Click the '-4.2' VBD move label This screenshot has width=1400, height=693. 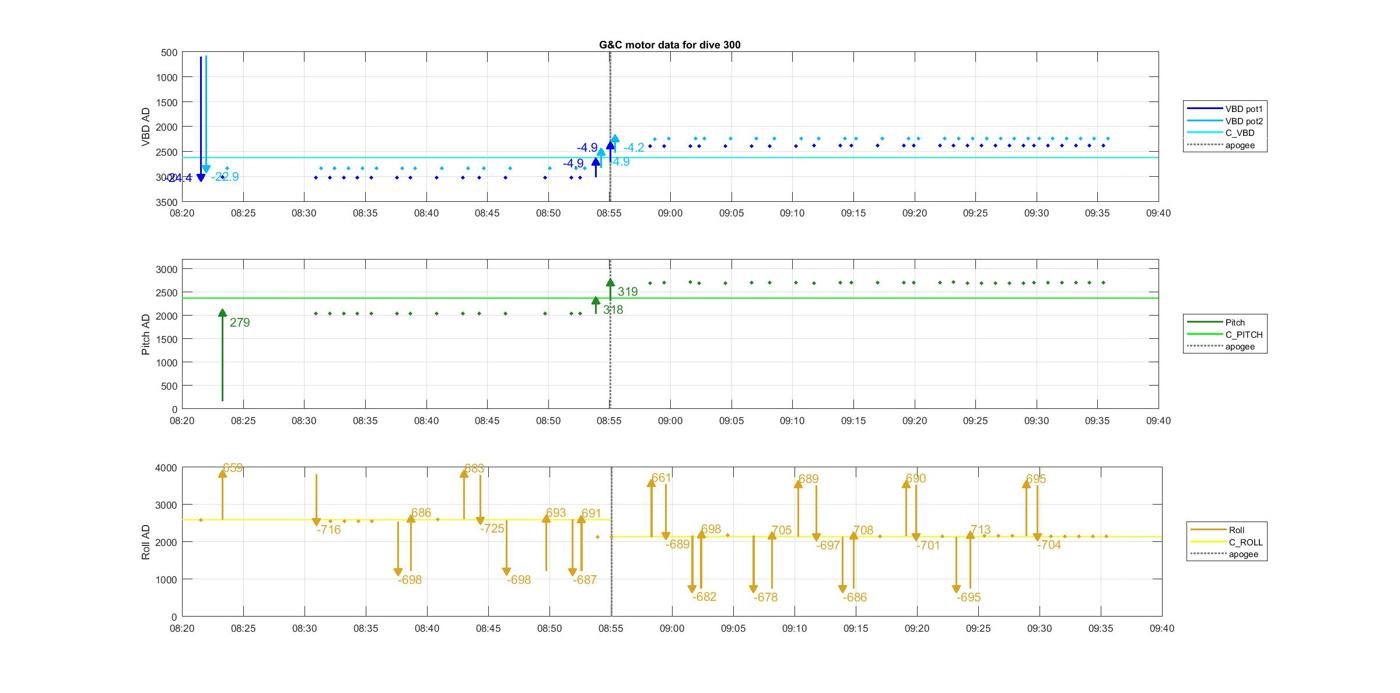[634, 148]
